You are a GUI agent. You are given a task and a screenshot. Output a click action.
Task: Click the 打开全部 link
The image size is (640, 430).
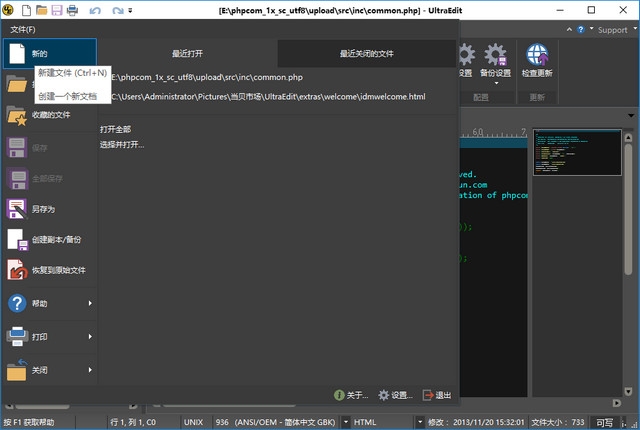click(116, 129)
